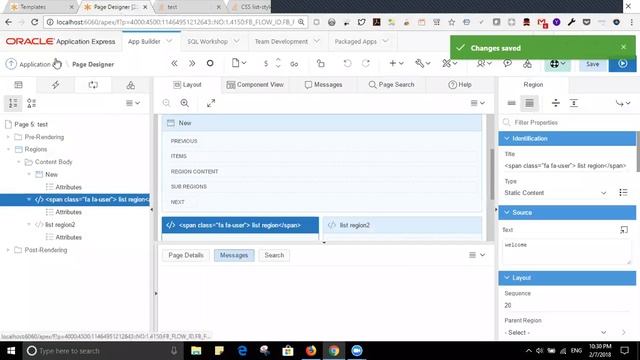Open the Rendering tree tab
Viewport: 640px width, 360px height.
[18, 85]
